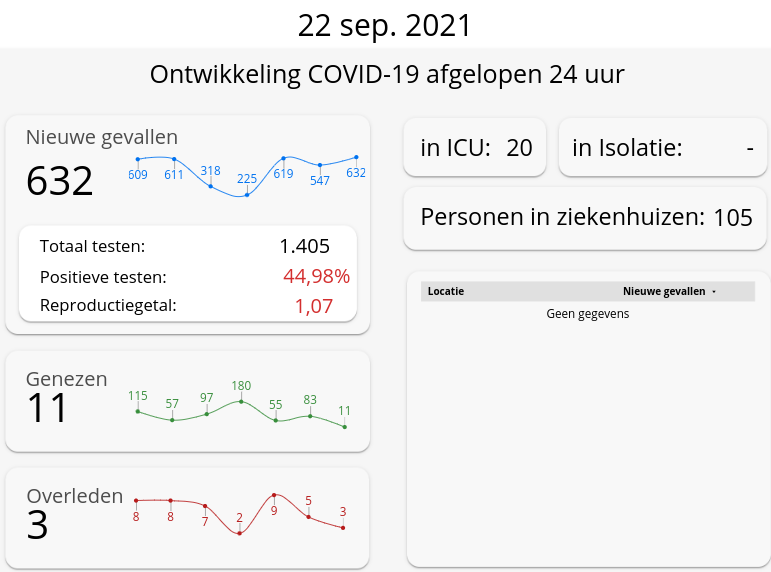Click the 115 point on recovered chart
Screen dimensions: 771x572
138,411
